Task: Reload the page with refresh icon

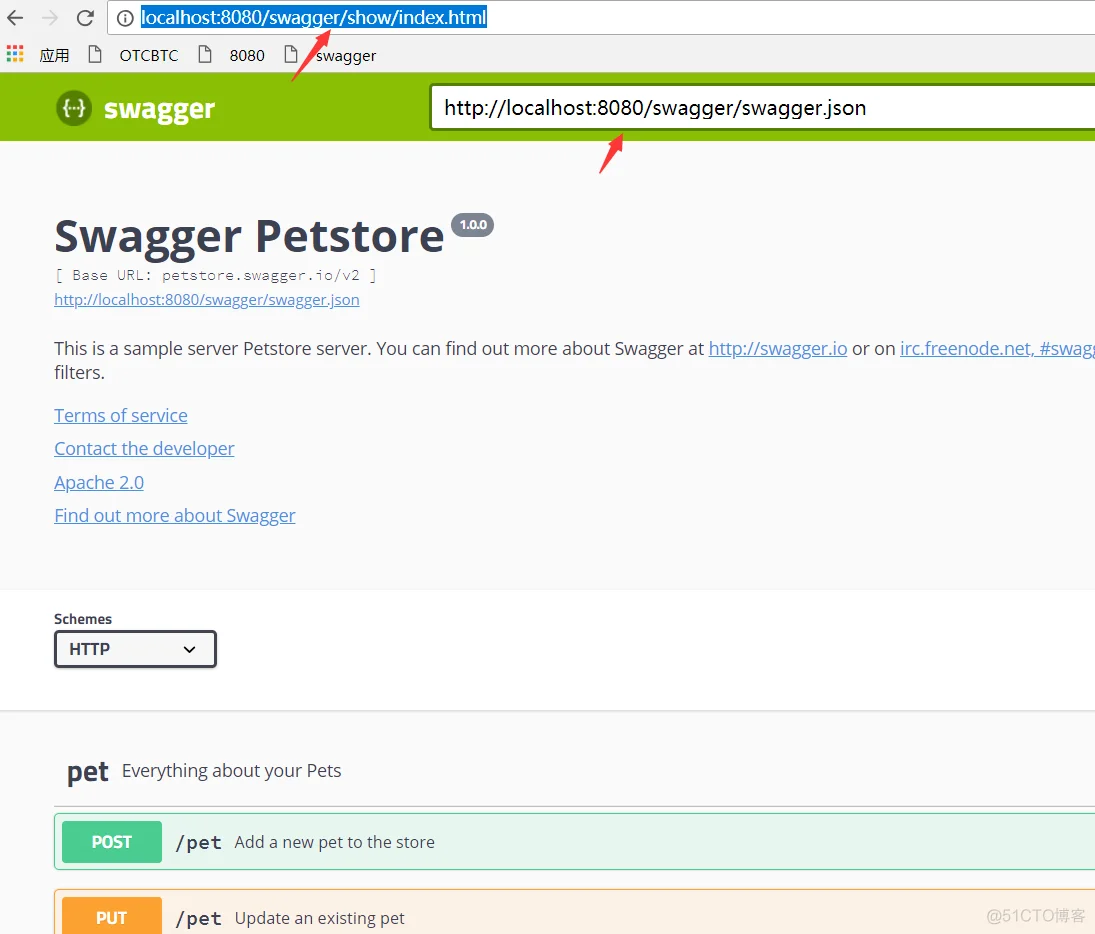Action: click(85, 17)
